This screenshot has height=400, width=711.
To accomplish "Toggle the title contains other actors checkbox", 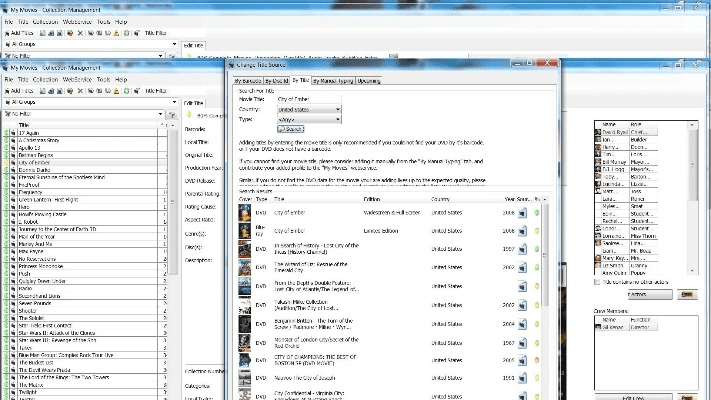I will tap(598, 282).
